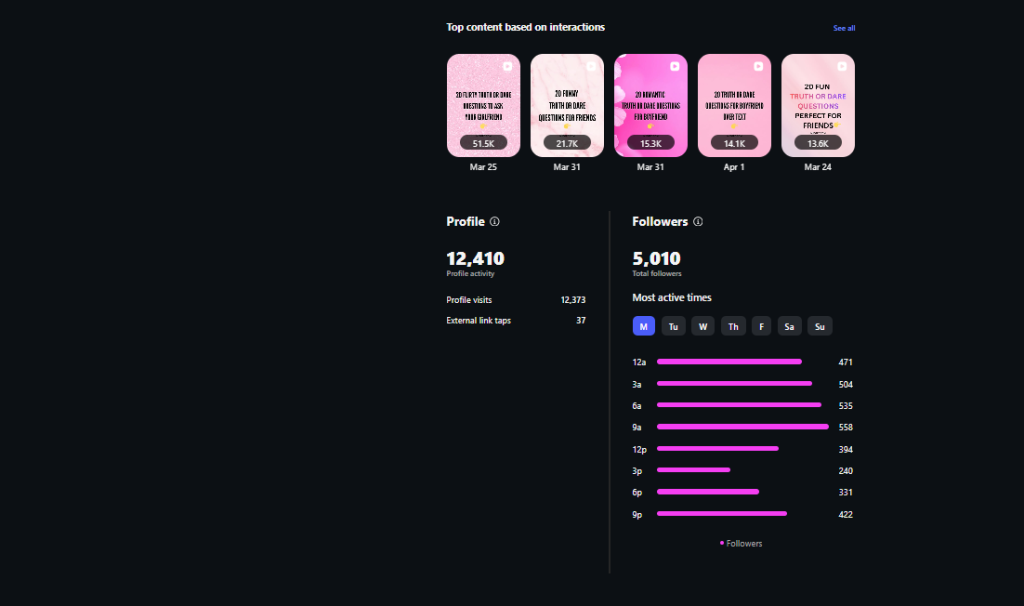Open the 21.7K funny questions reel thumbnail
This screenshot has height=606, width=1024.
(567, 105)
